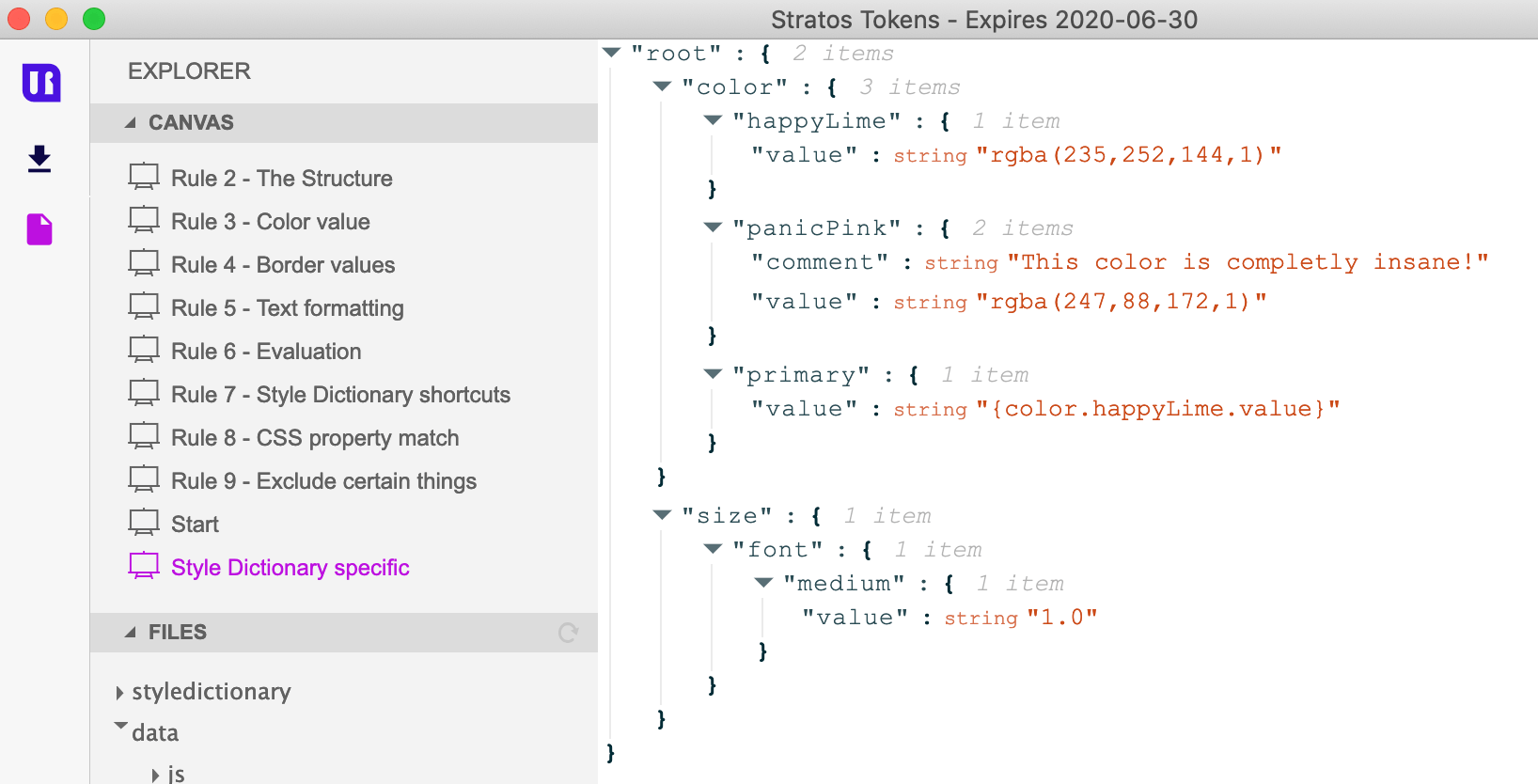Collapse the "panicPink" node

[714, 227]
